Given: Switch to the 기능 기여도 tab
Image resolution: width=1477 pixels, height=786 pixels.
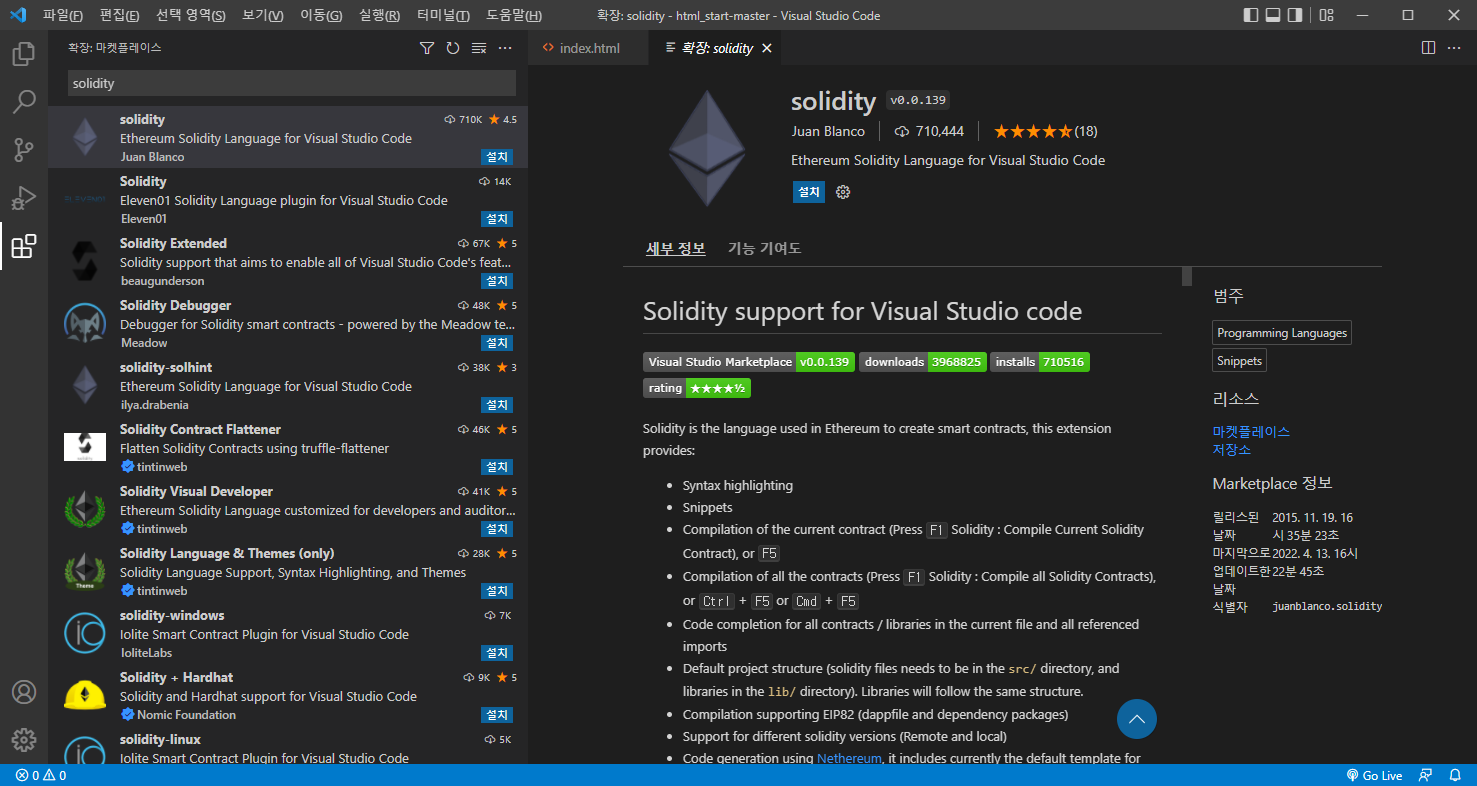Looking at the screenshot, I should 764,248.
